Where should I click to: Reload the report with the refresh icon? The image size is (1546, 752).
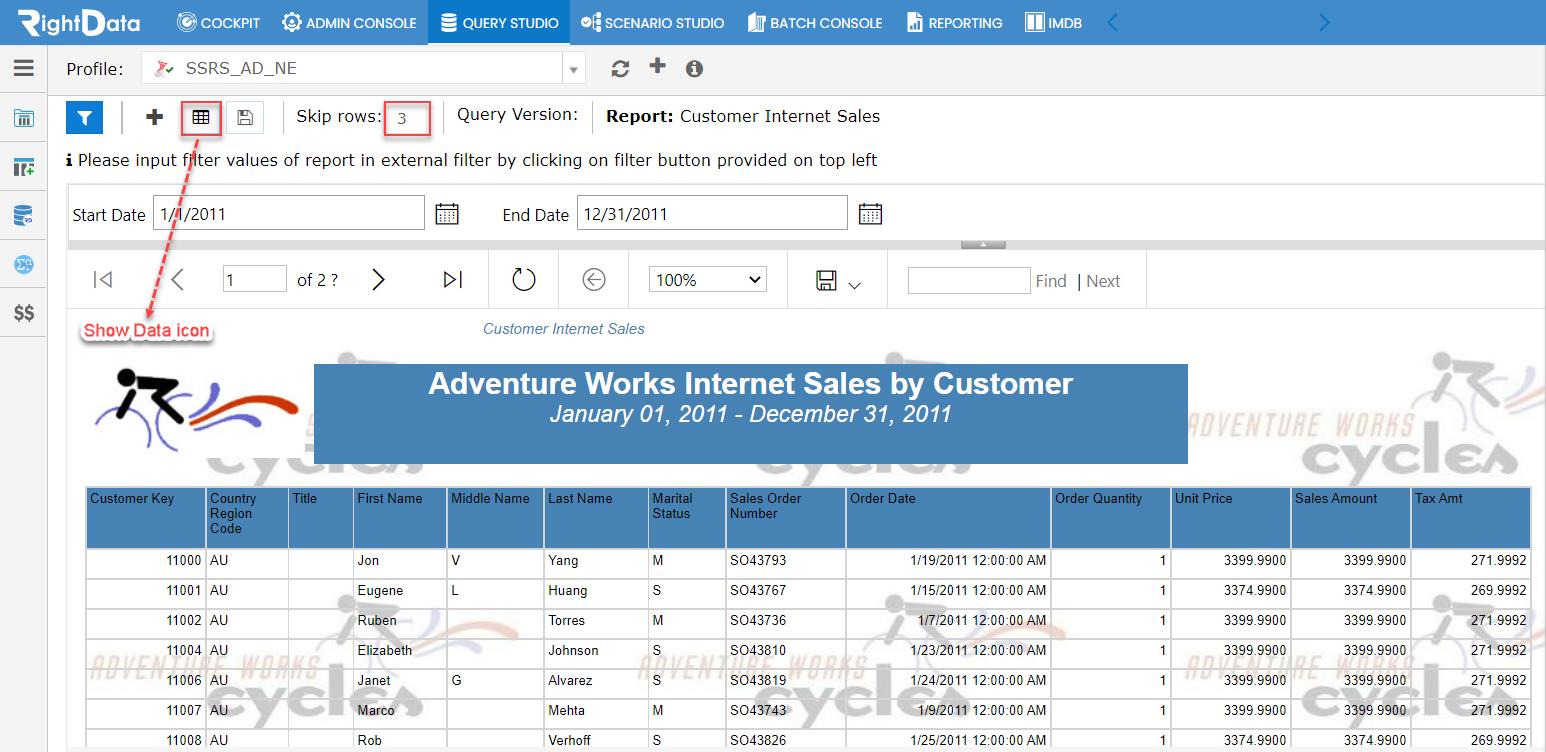[524, 280]
